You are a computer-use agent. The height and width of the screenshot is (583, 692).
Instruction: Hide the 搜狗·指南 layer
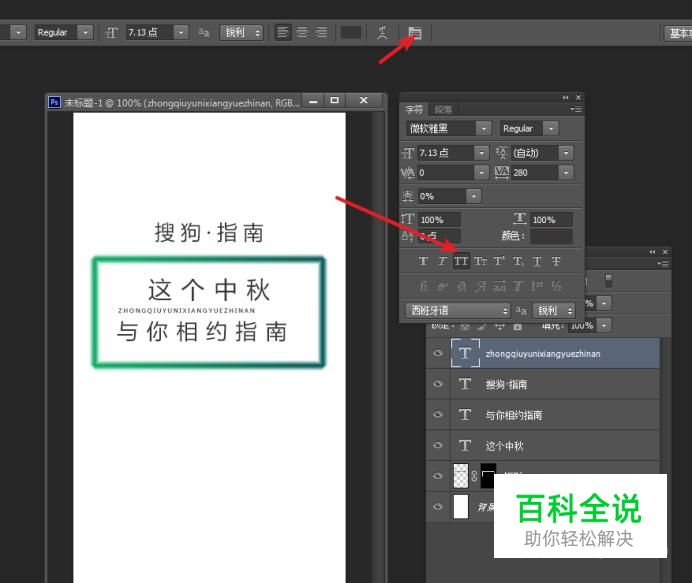[438, 384]
